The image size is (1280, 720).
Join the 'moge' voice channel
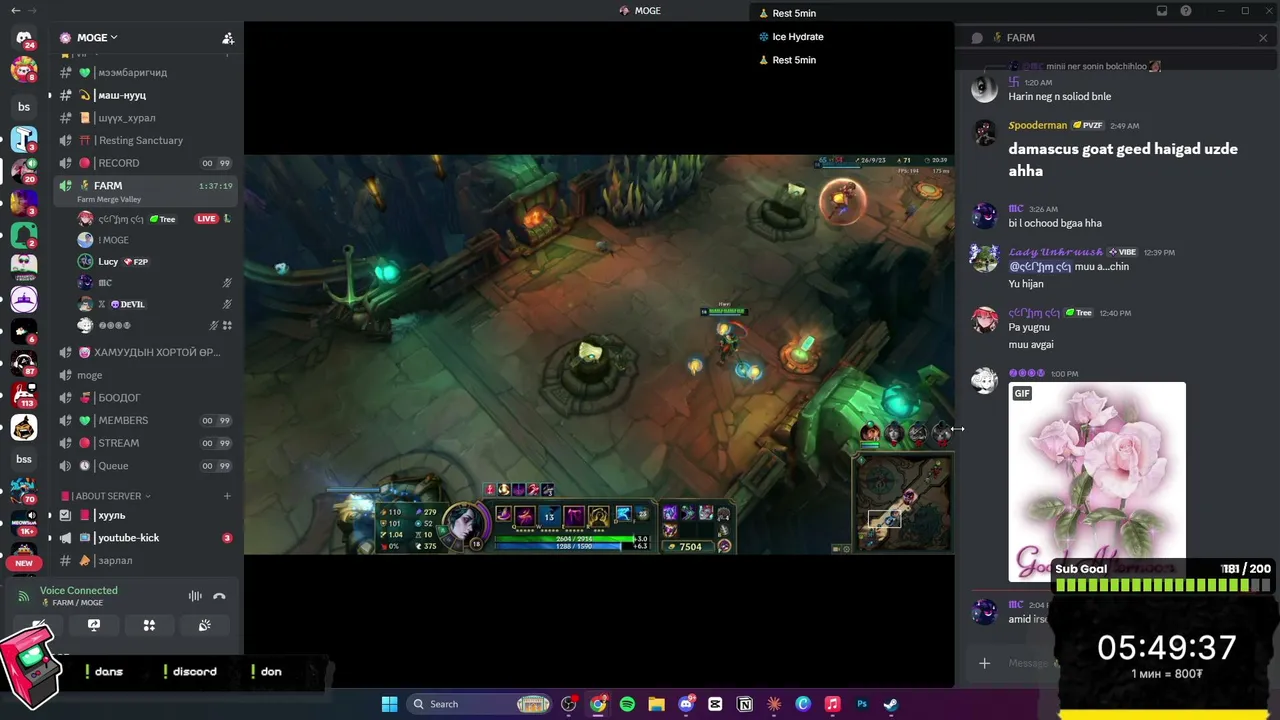(x=147, y=375)
